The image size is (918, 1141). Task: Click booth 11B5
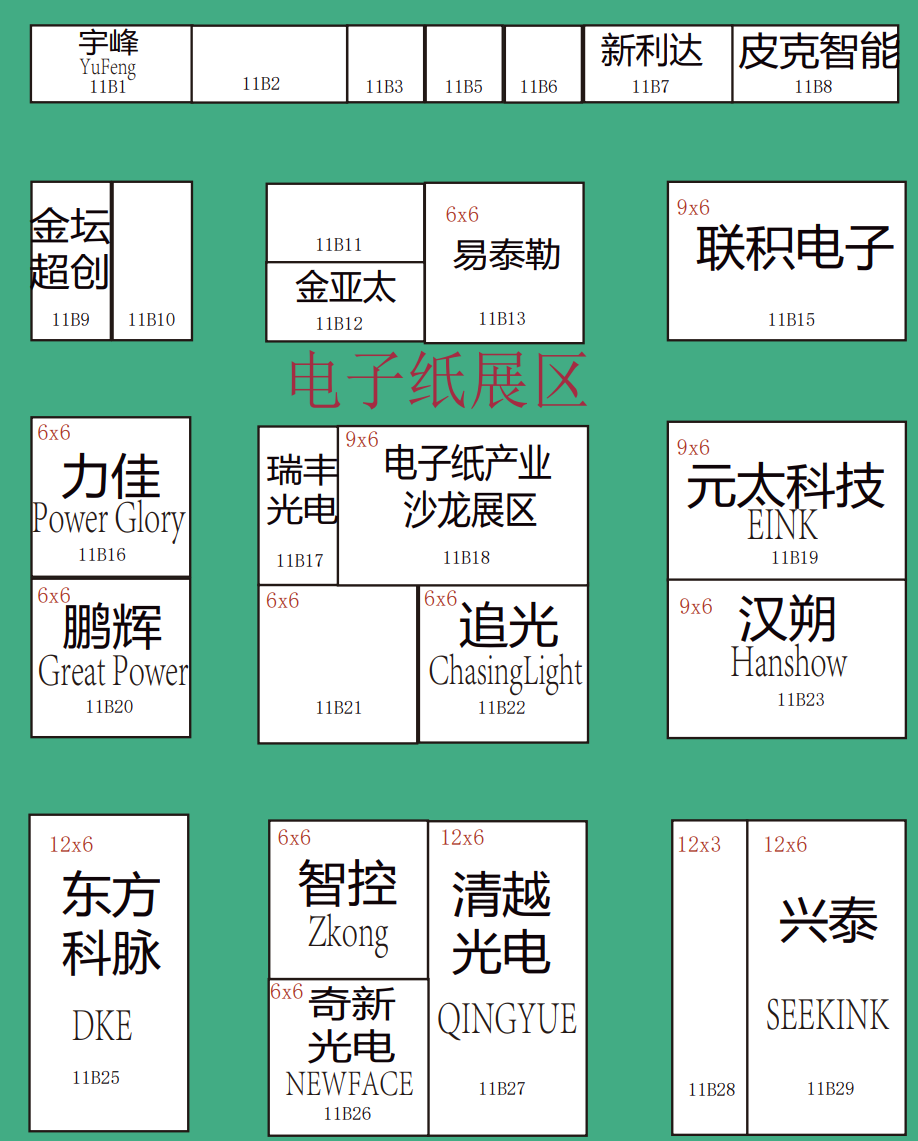coord(464,64)
